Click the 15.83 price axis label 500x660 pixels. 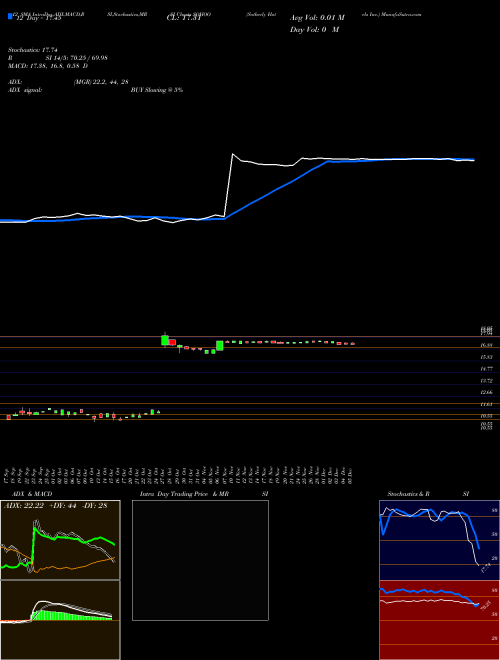(x=487, y=357)
